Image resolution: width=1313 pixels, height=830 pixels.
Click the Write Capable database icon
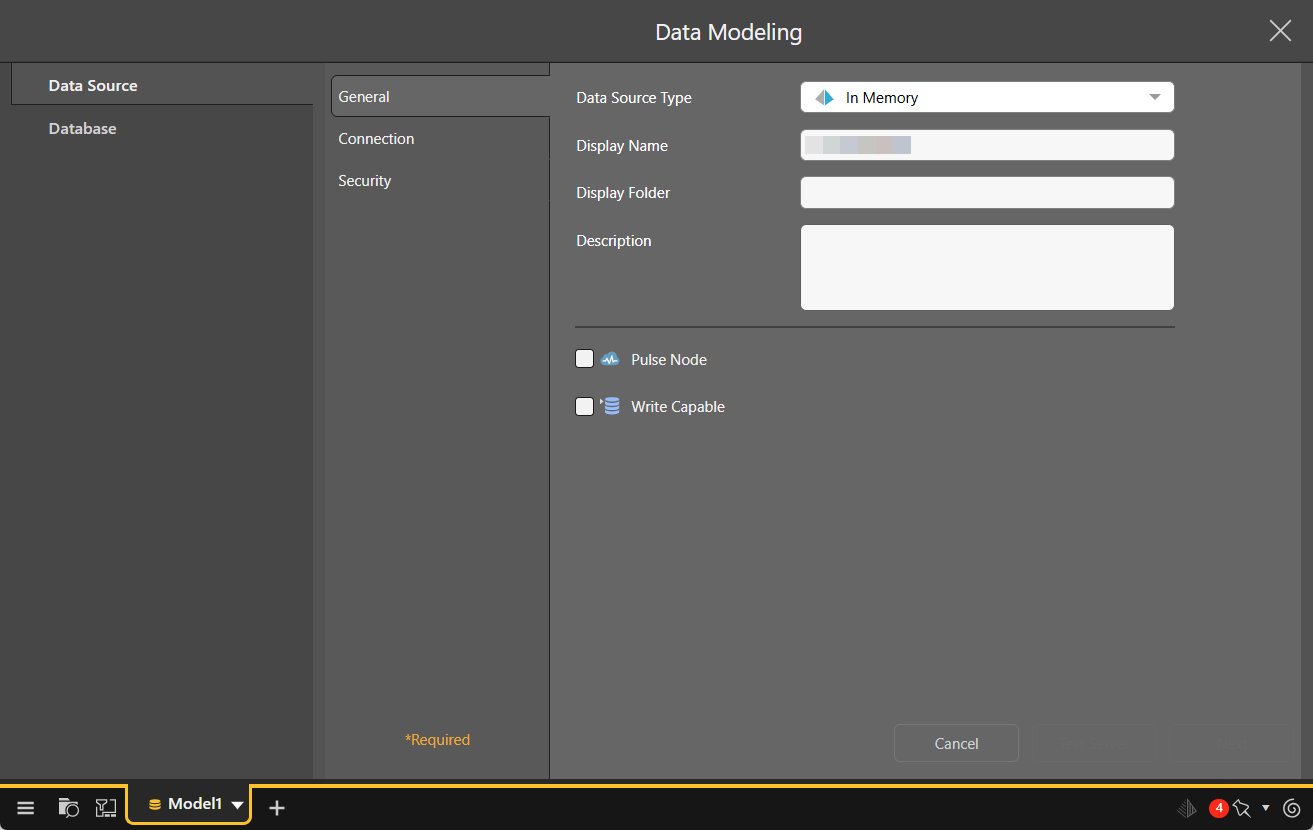(611, 406)
